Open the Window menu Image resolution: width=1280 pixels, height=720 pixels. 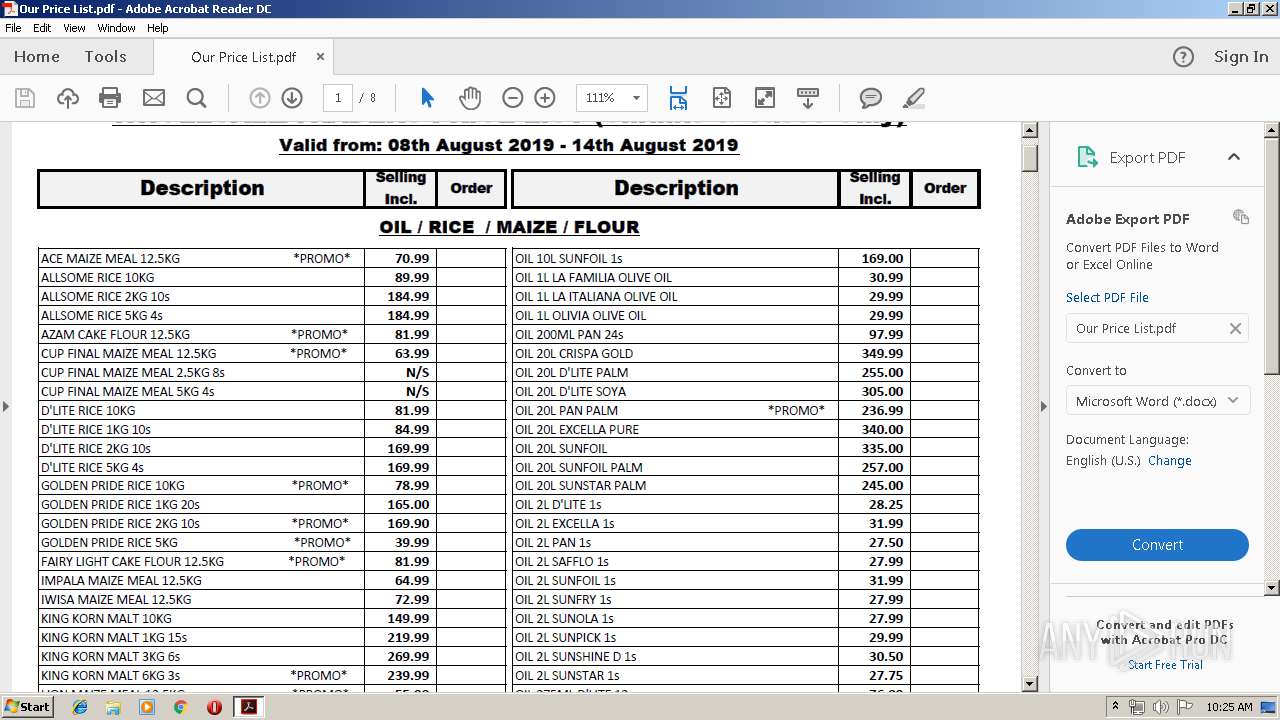coord(116,28)
